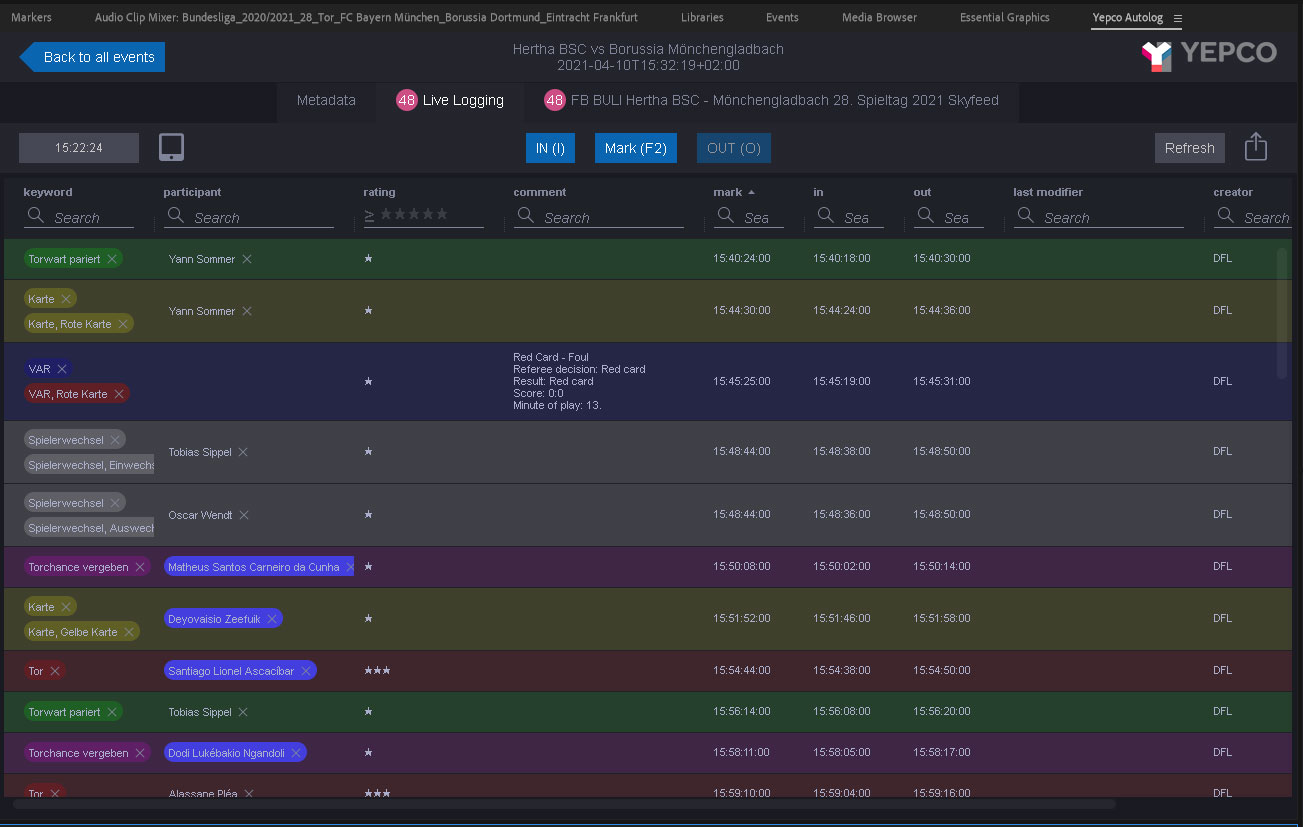Focus the participant column search field
1303x827 pixels.
click(249, 217)
